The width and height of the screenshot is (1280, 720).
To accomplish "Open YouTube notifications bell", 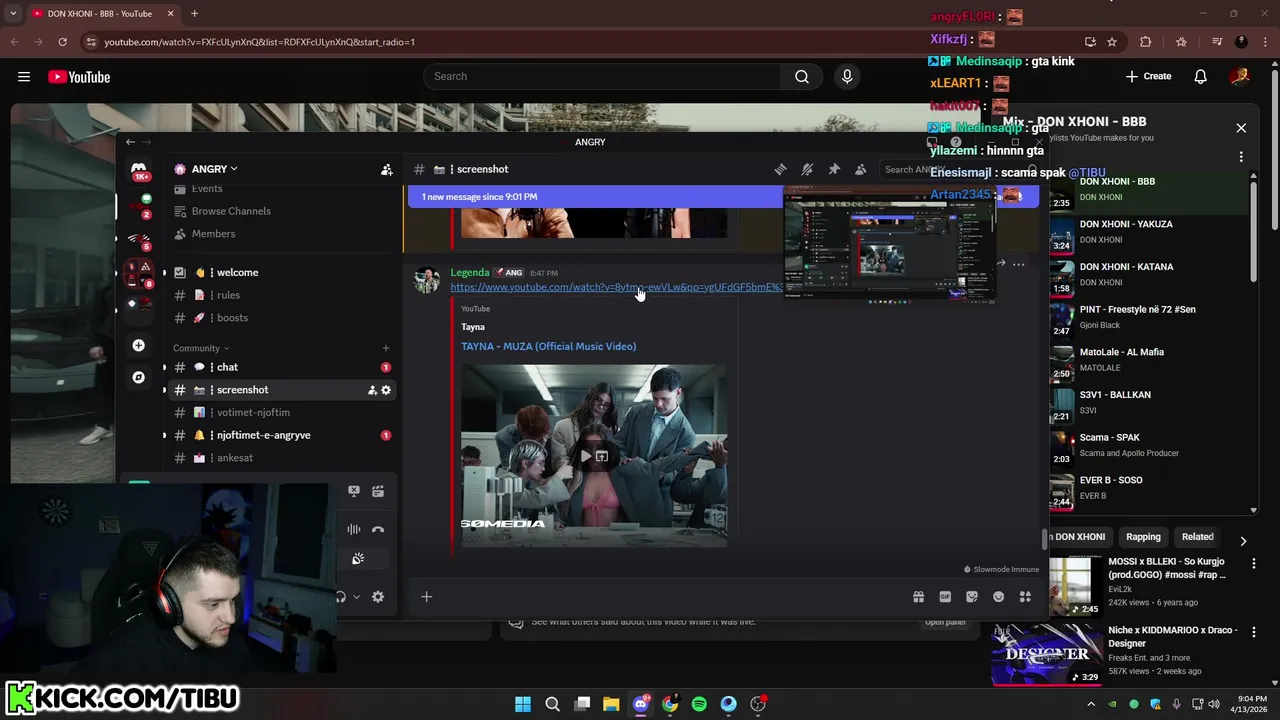I will [1201, 77].
